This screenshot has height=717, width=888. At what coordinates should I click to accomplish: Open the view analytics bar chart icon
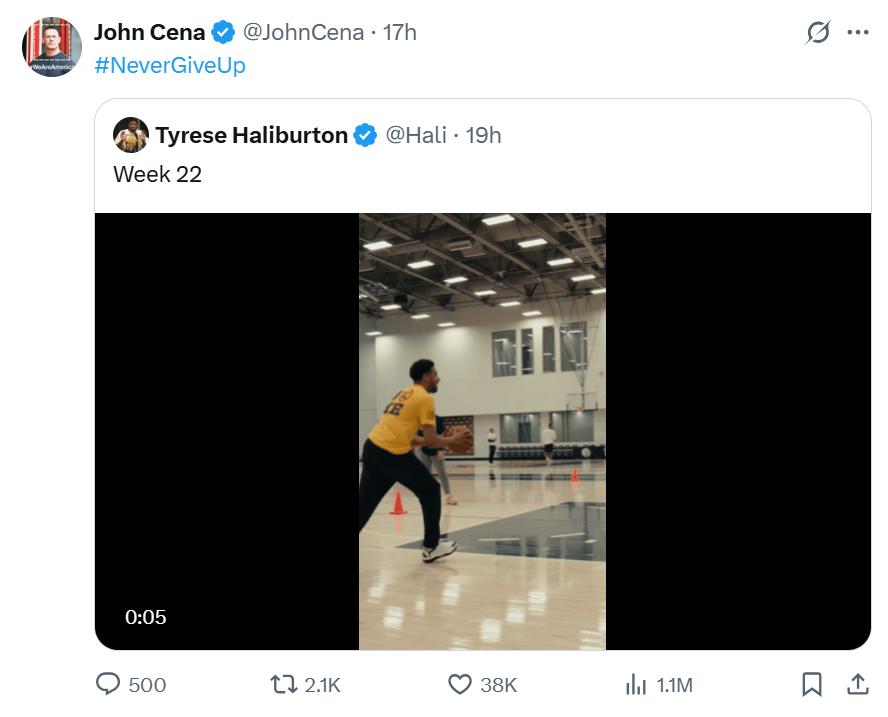tap(636, 684)
